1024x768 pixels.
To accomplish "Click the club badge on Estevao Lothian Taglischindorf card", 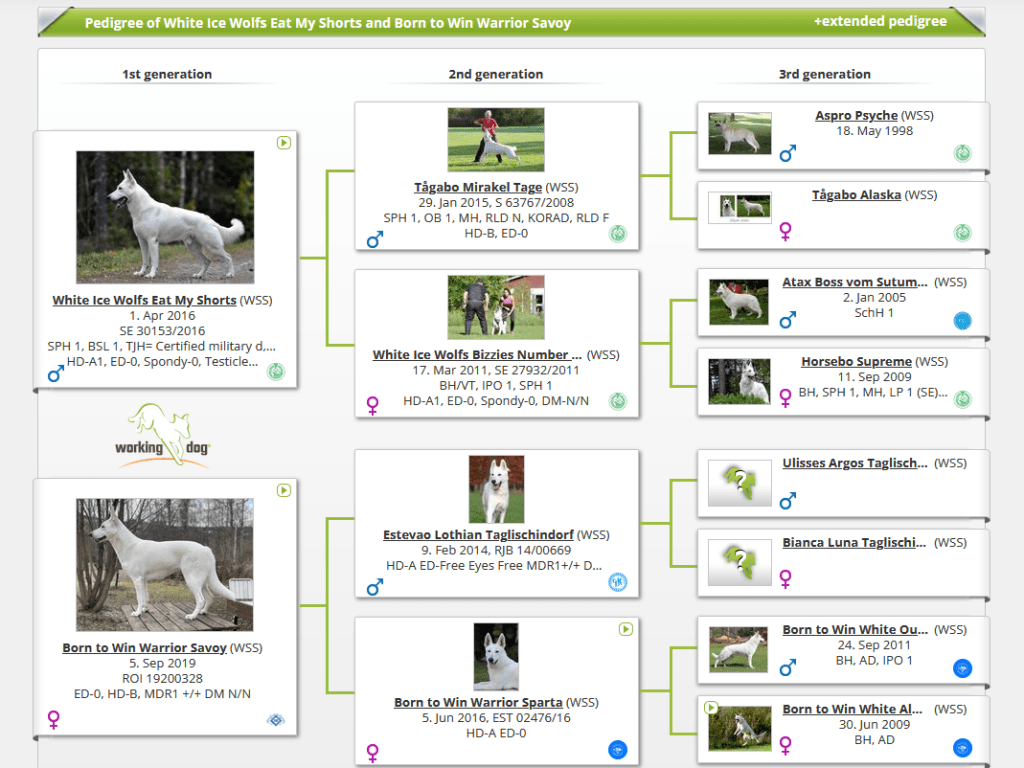I will 618,582.
